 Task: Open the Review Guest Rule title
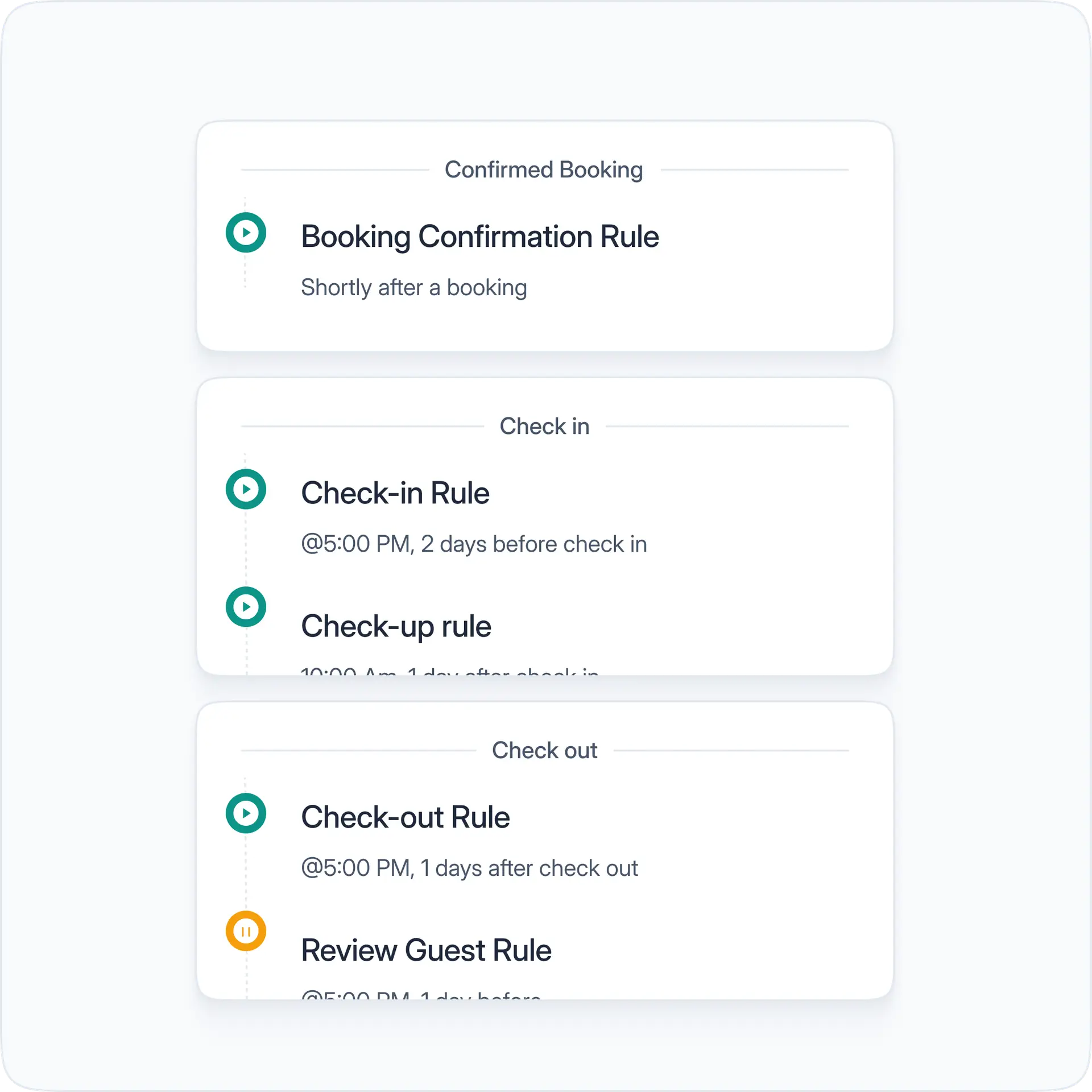click(426, 950)
